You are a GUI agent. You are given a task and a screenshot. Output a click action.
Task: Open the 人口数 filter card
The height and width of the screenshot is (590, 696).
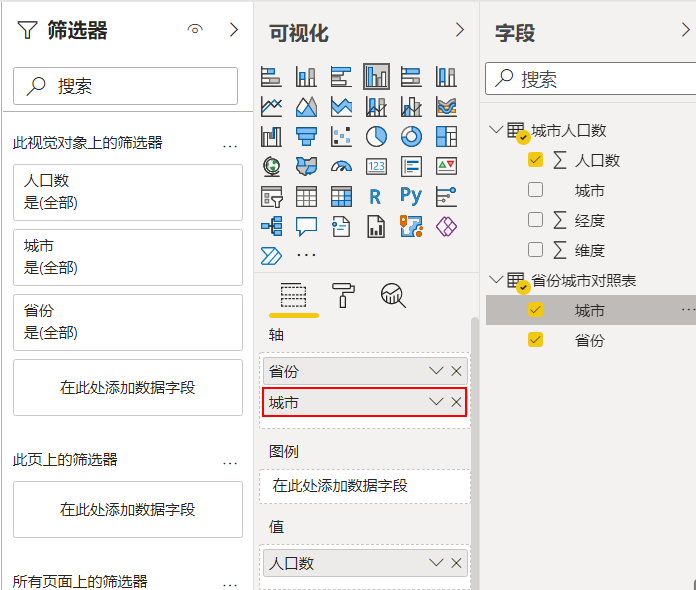click(128, 192)
